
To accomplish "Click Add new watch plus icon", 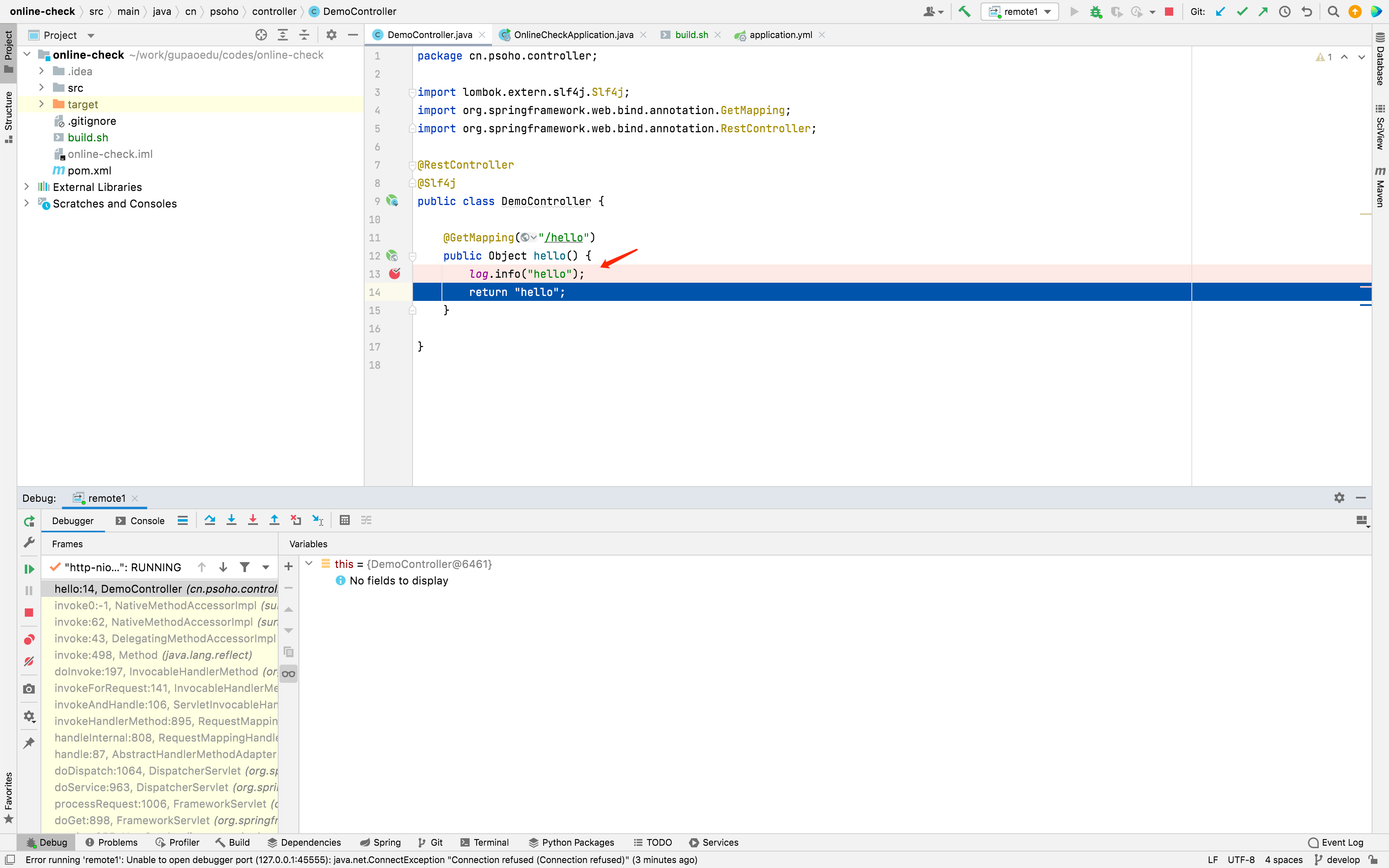I will (289, 567).
